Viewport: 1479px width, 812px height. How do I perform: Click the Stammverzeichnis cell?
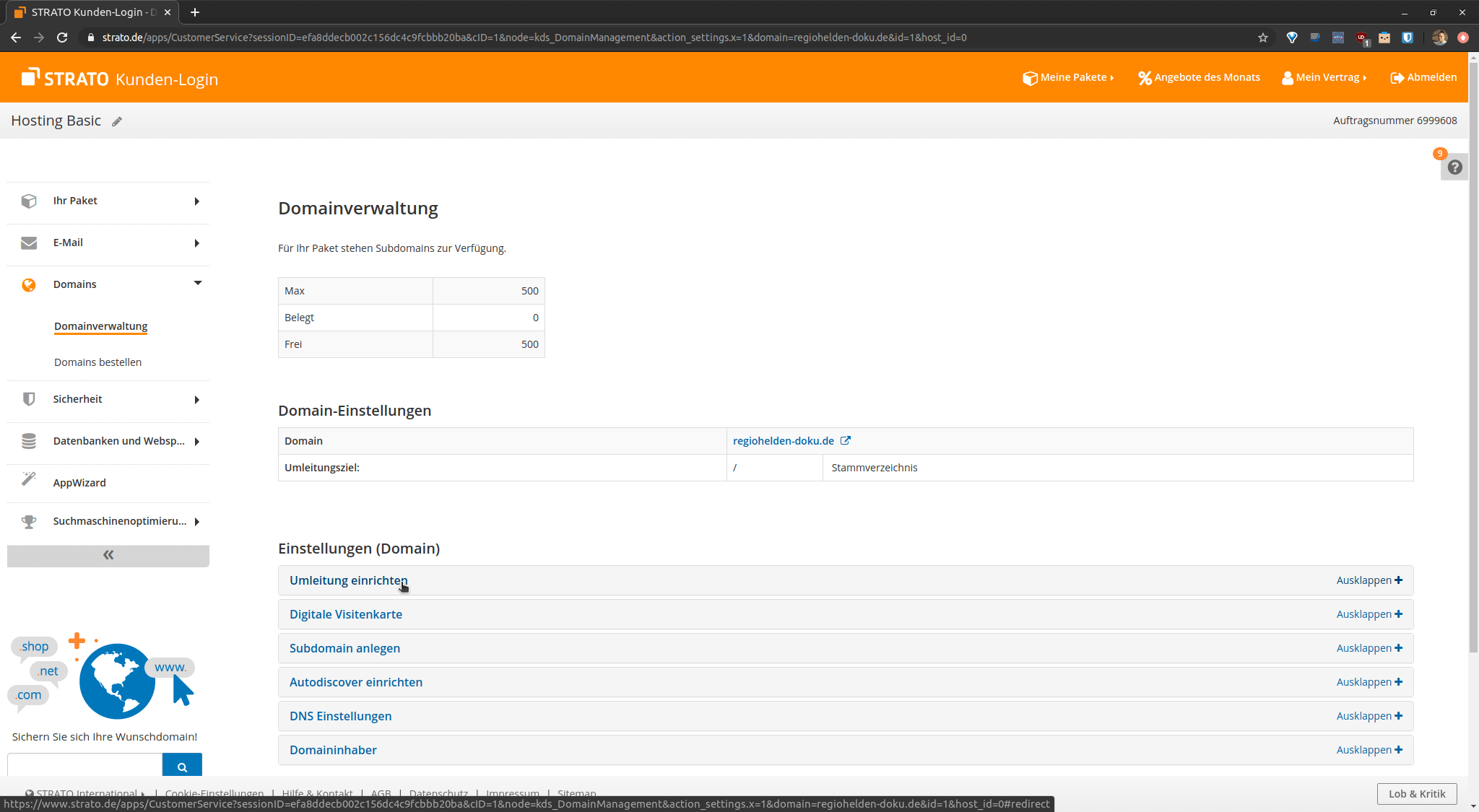[1118, 468]
